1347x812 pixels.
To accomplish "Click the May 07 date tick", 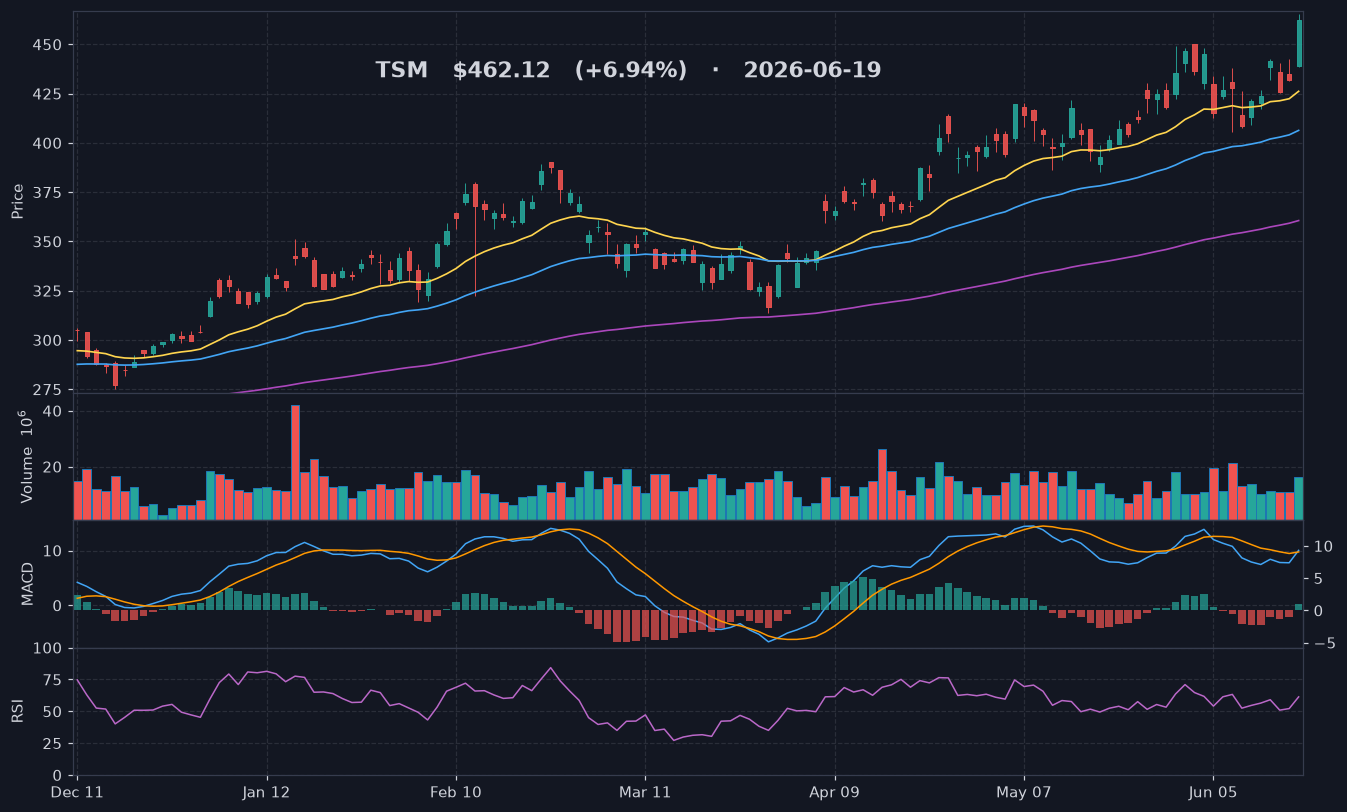I will (x=1024, y=792).
